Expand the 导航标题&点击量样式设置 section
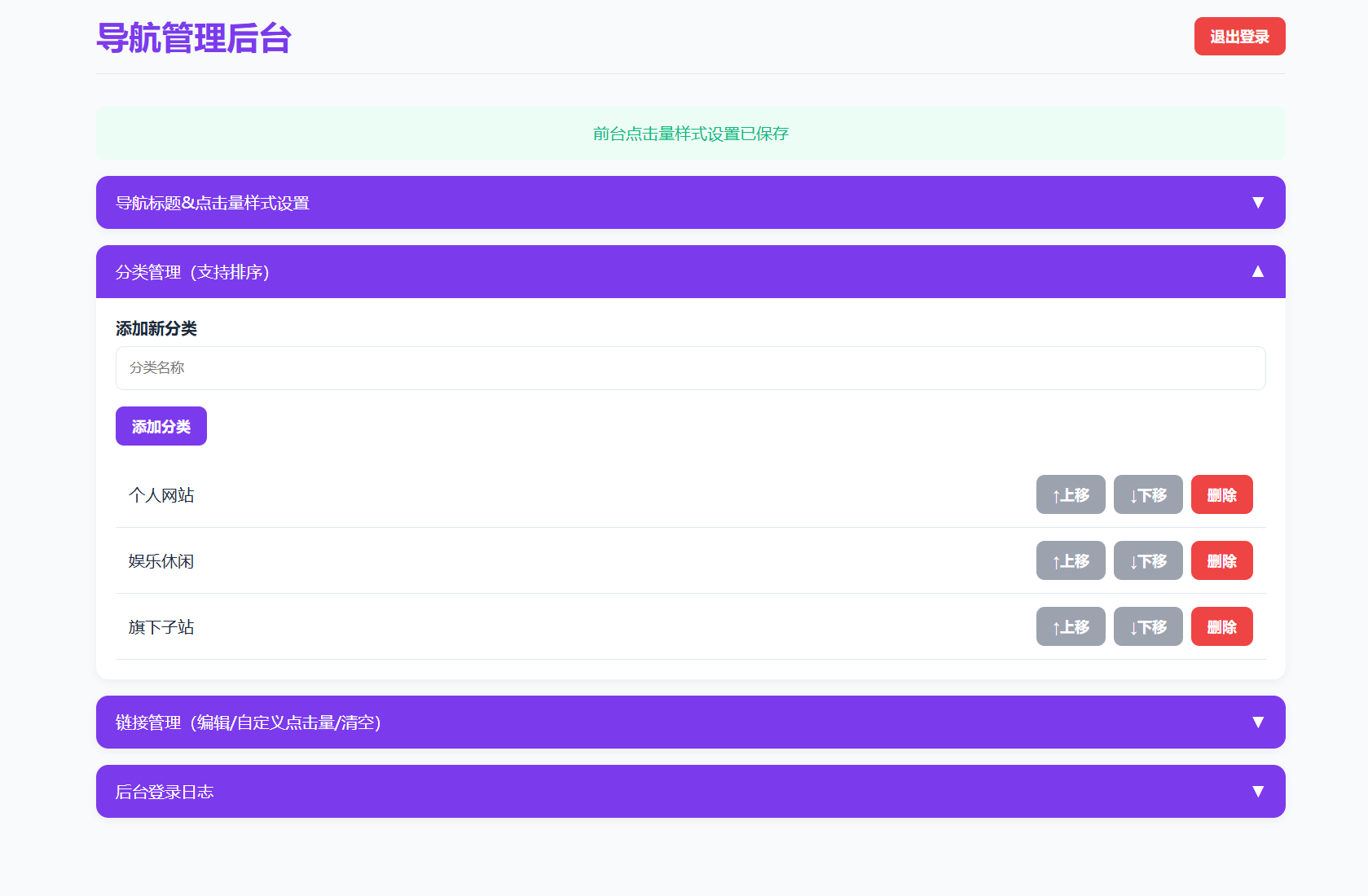1368x896 pixels. [x=689, y=202]
